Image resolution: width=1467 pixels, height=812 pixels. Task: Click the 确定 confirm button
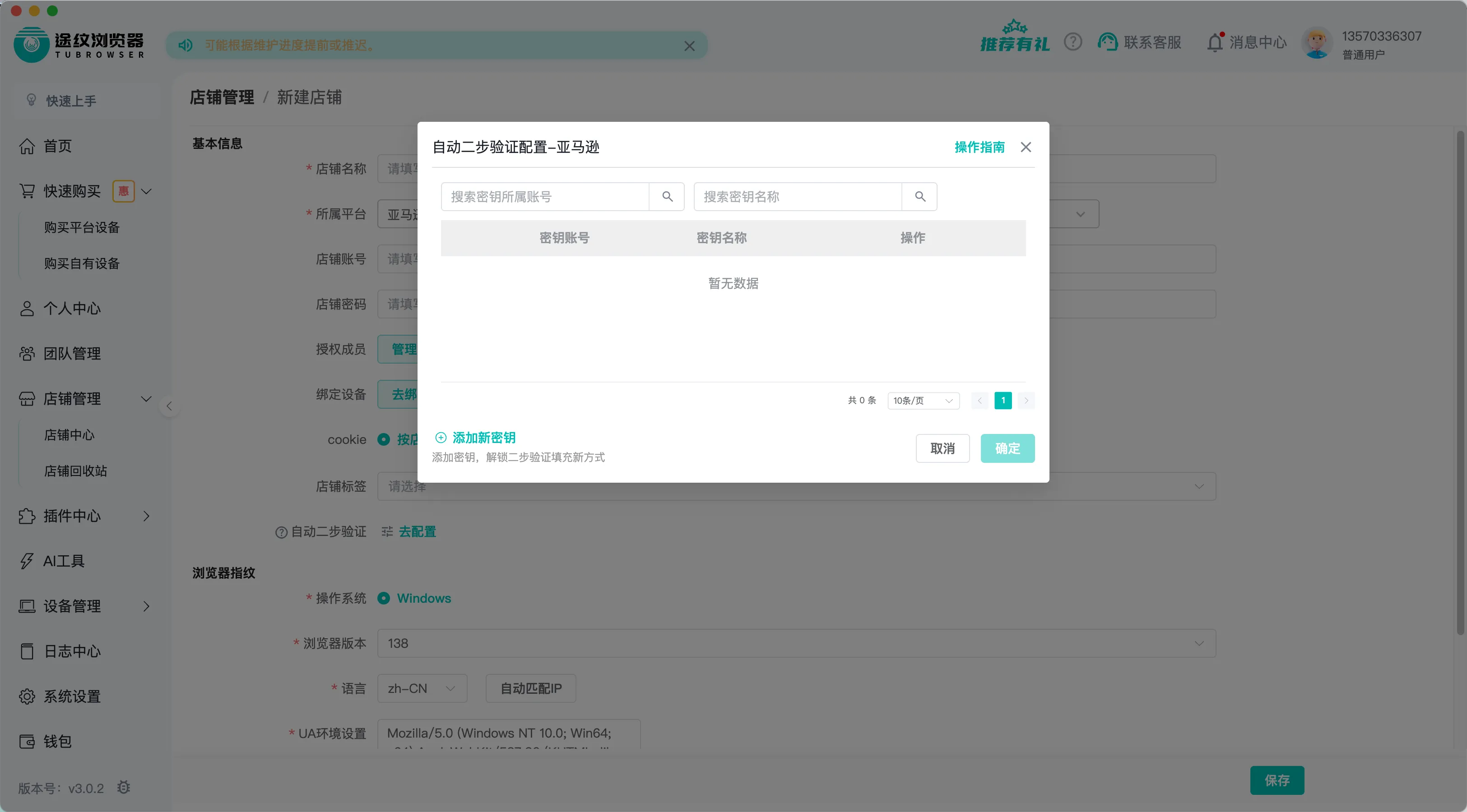point(1007,448)
